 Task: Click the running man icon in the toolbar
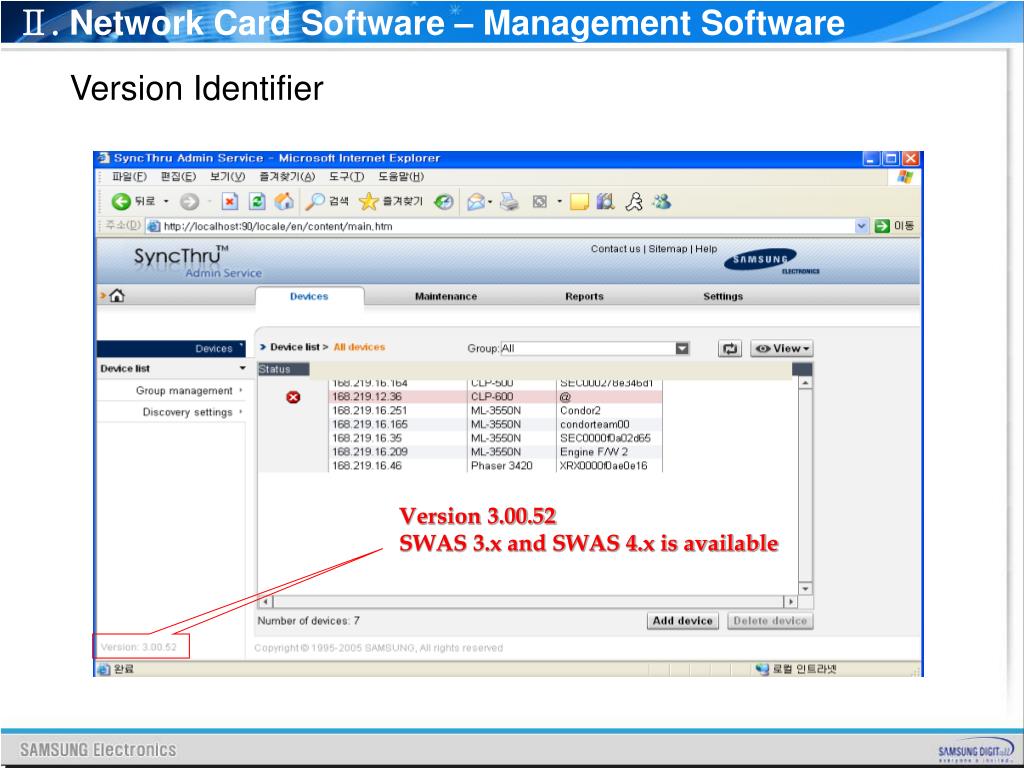[633, 202]
